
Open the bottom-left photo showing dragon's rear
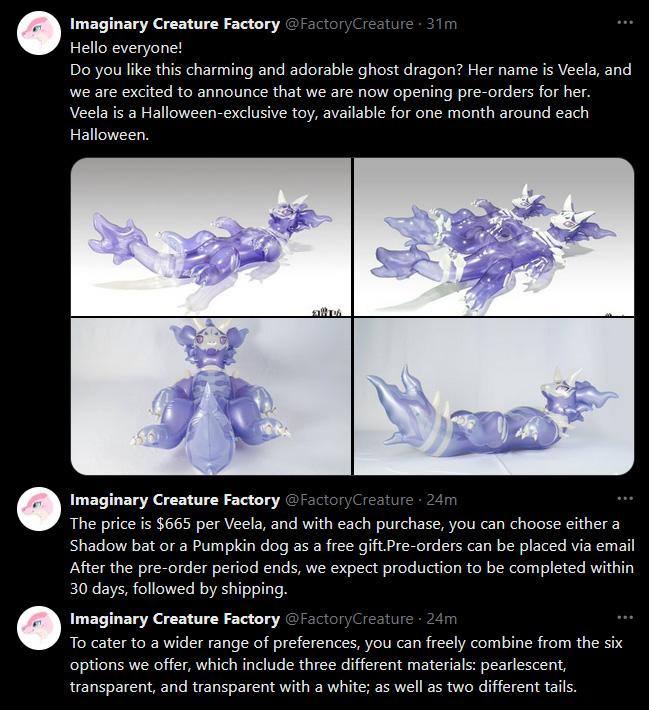211,396
